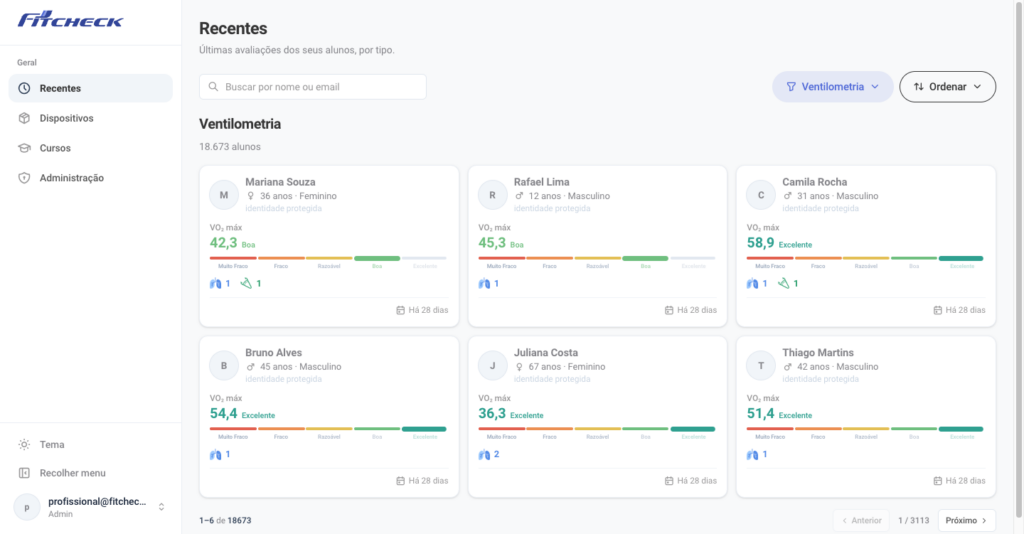The image size is (1024, 534).
Task: Click the funnel icon on Ventilometria filter
Action: (x=791, y=87)
